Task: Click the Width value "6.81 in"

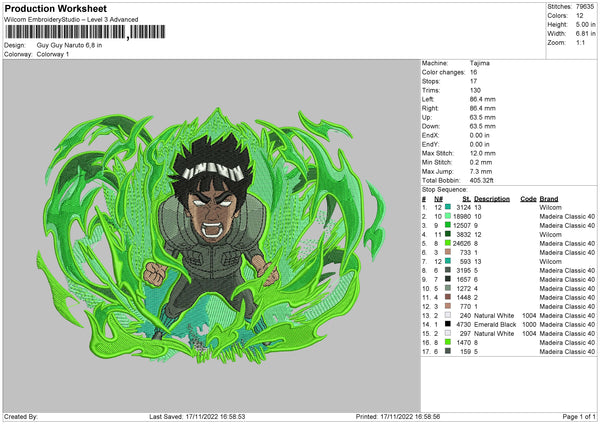Action: (585, 34)
